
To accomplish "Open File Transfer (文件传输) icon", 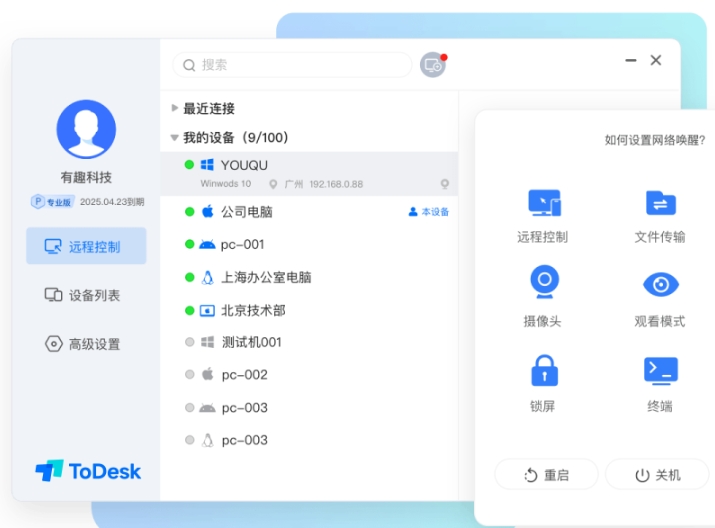I will tap(660, 202).
